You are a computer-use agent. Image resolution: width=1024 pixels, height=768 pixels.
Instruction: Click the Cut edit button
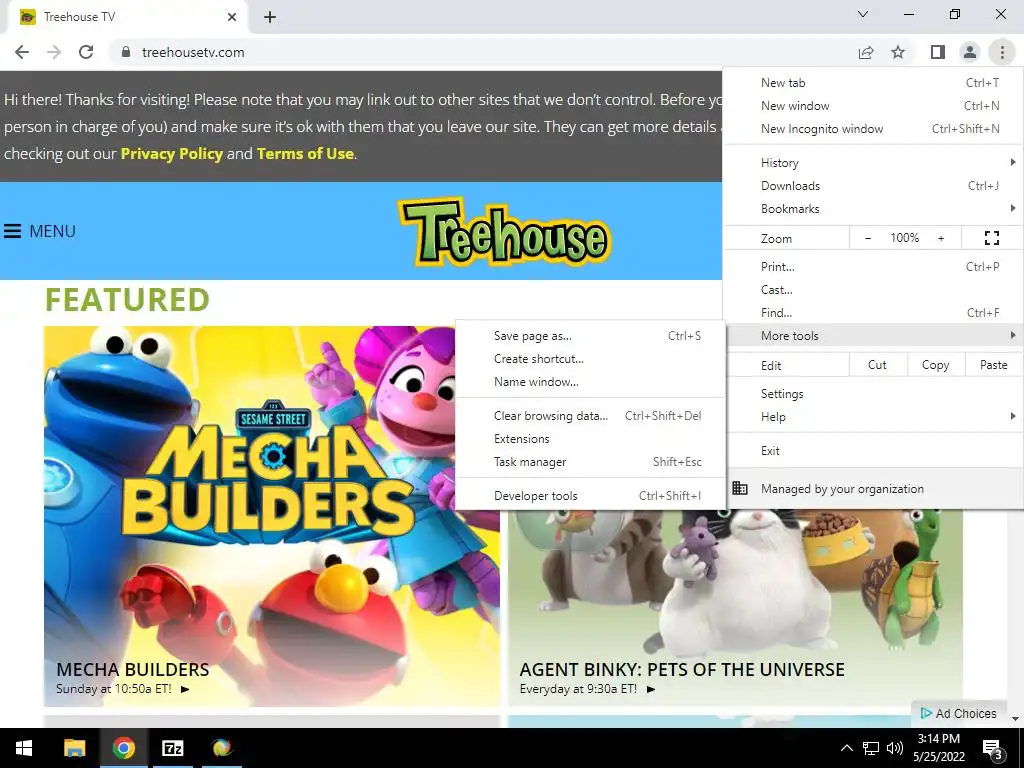[878, 365]
